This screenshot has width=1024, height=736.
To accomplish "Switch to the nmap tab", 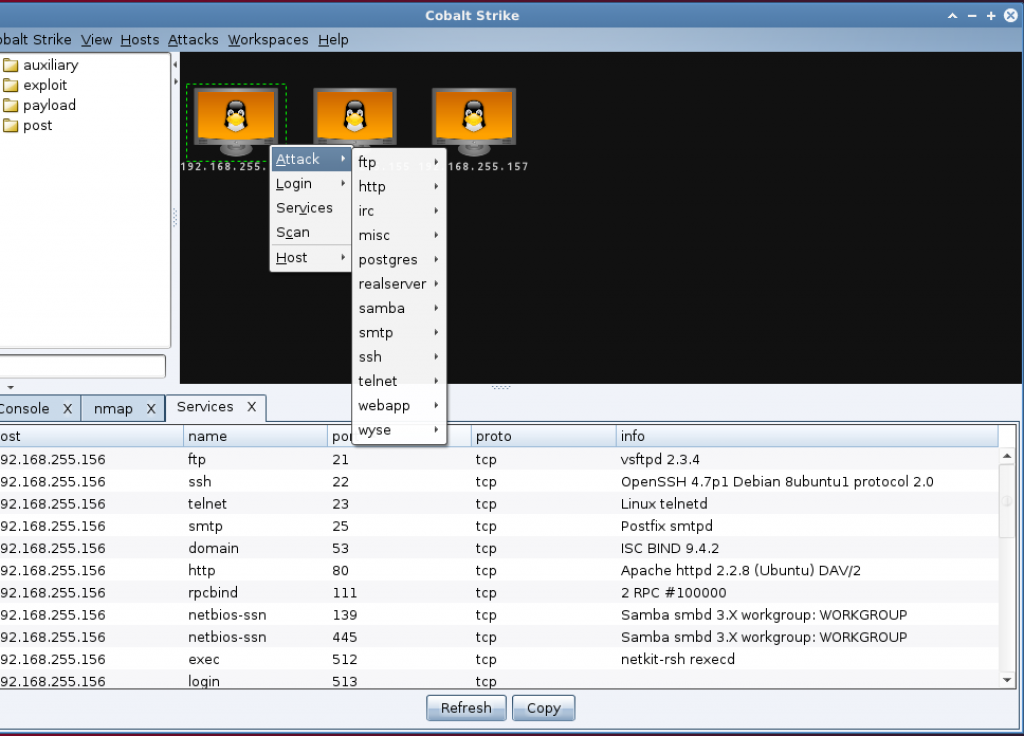I will point(113,409).
